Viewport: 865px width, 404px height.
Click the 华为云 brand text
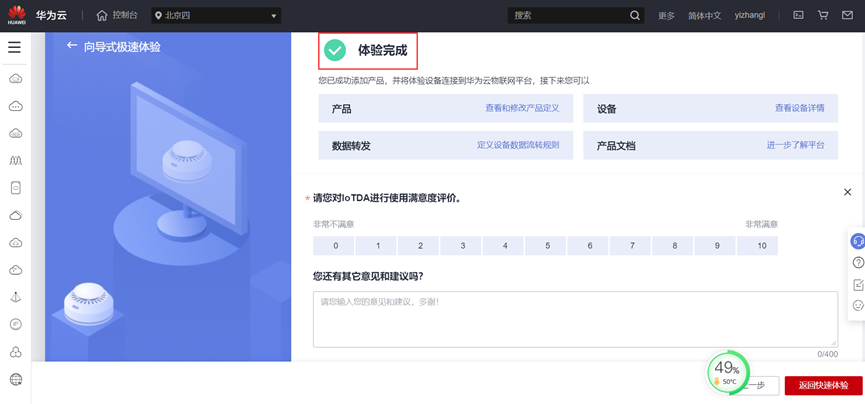pos(51,15)
